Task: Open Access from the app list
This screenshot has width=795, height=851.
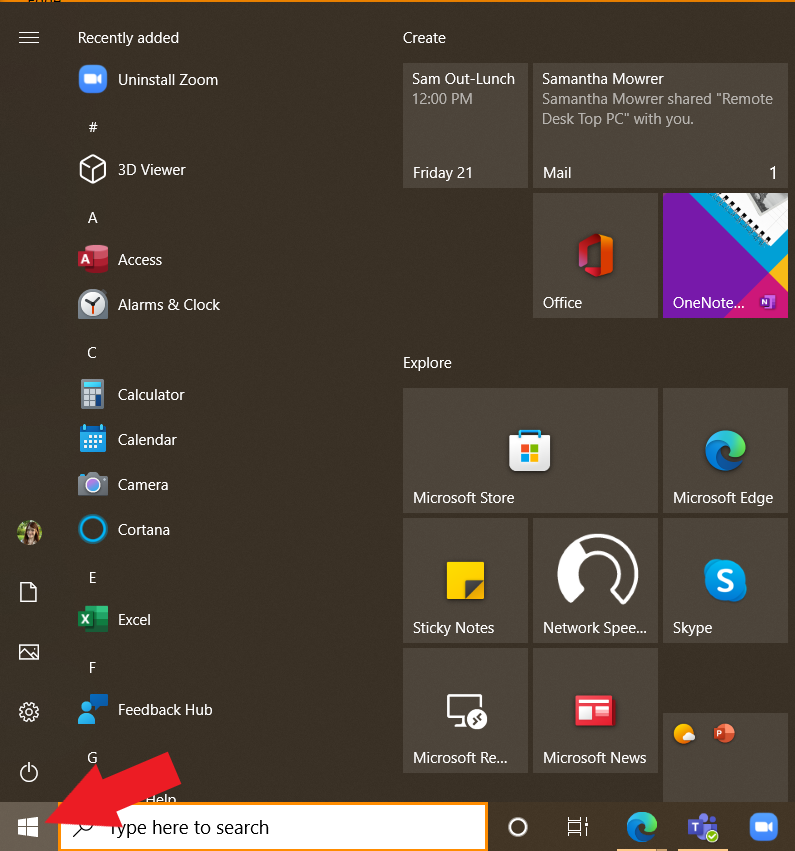Action: coord(120,259)
